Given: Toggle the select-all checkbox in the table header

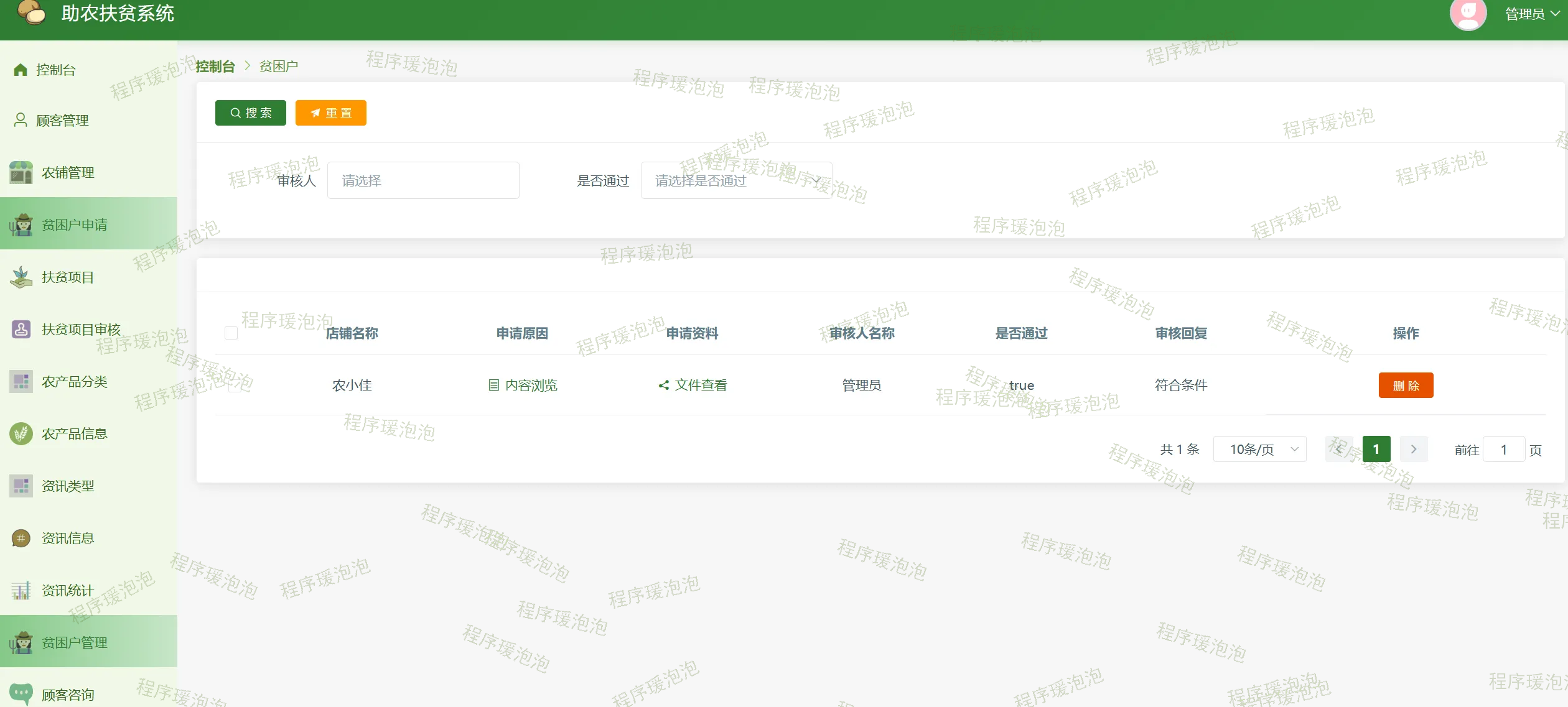Looking at the screenshot, I should pyautogui.click(x=231, y=333).
